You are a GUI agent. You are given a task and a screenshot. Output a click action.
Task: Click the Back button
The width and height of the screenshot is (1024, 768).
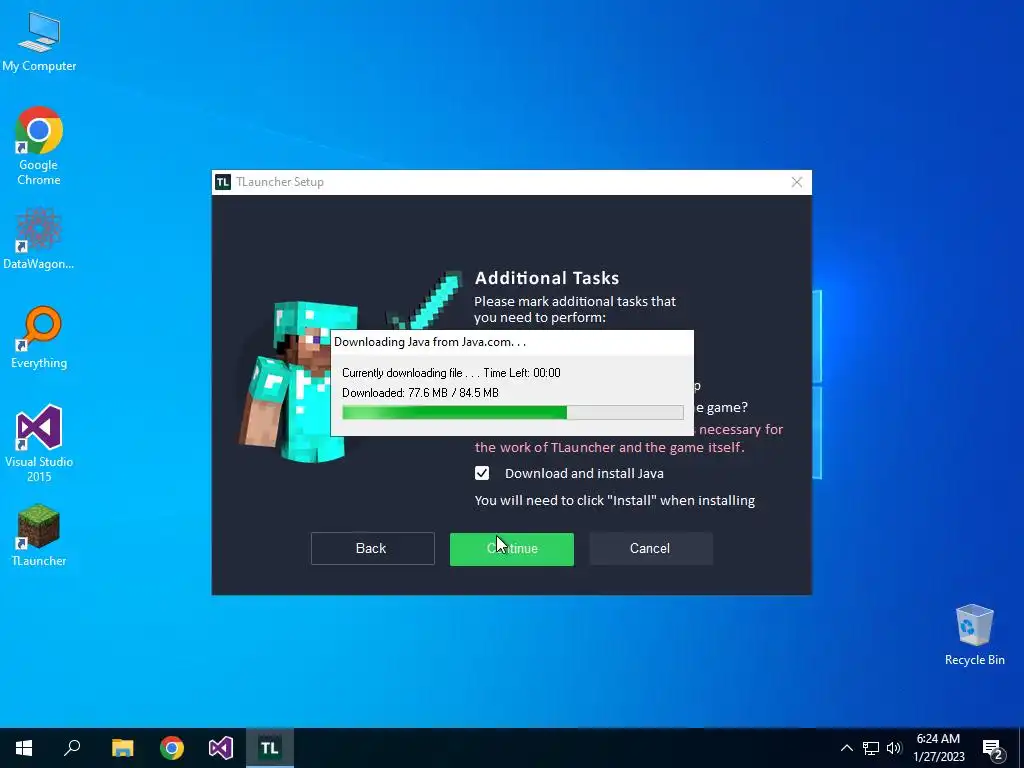click(x=372, y=549)
